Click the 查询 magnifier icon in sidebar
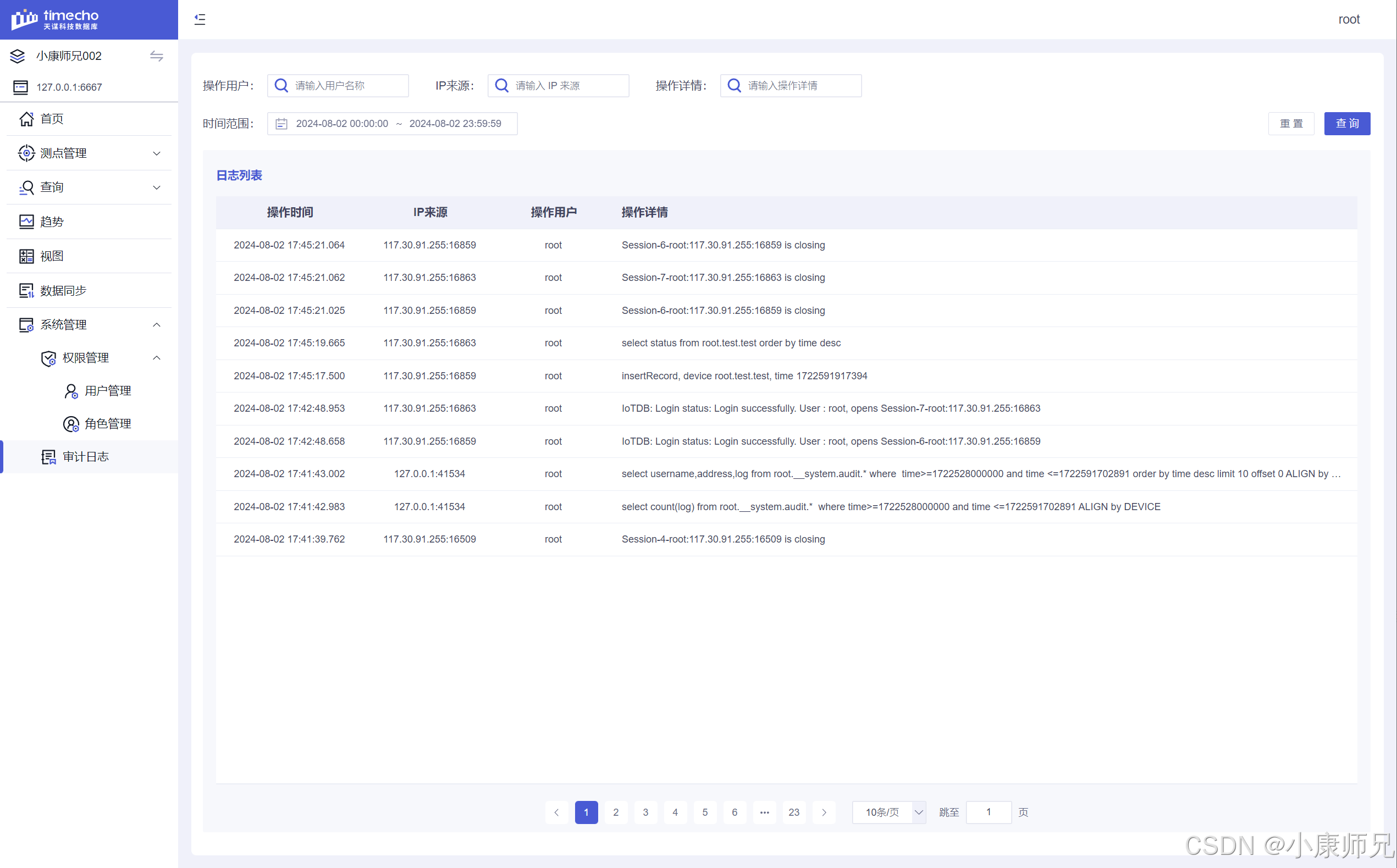The height and width of the screenshot is (868, 1397). tap(26, 187)
